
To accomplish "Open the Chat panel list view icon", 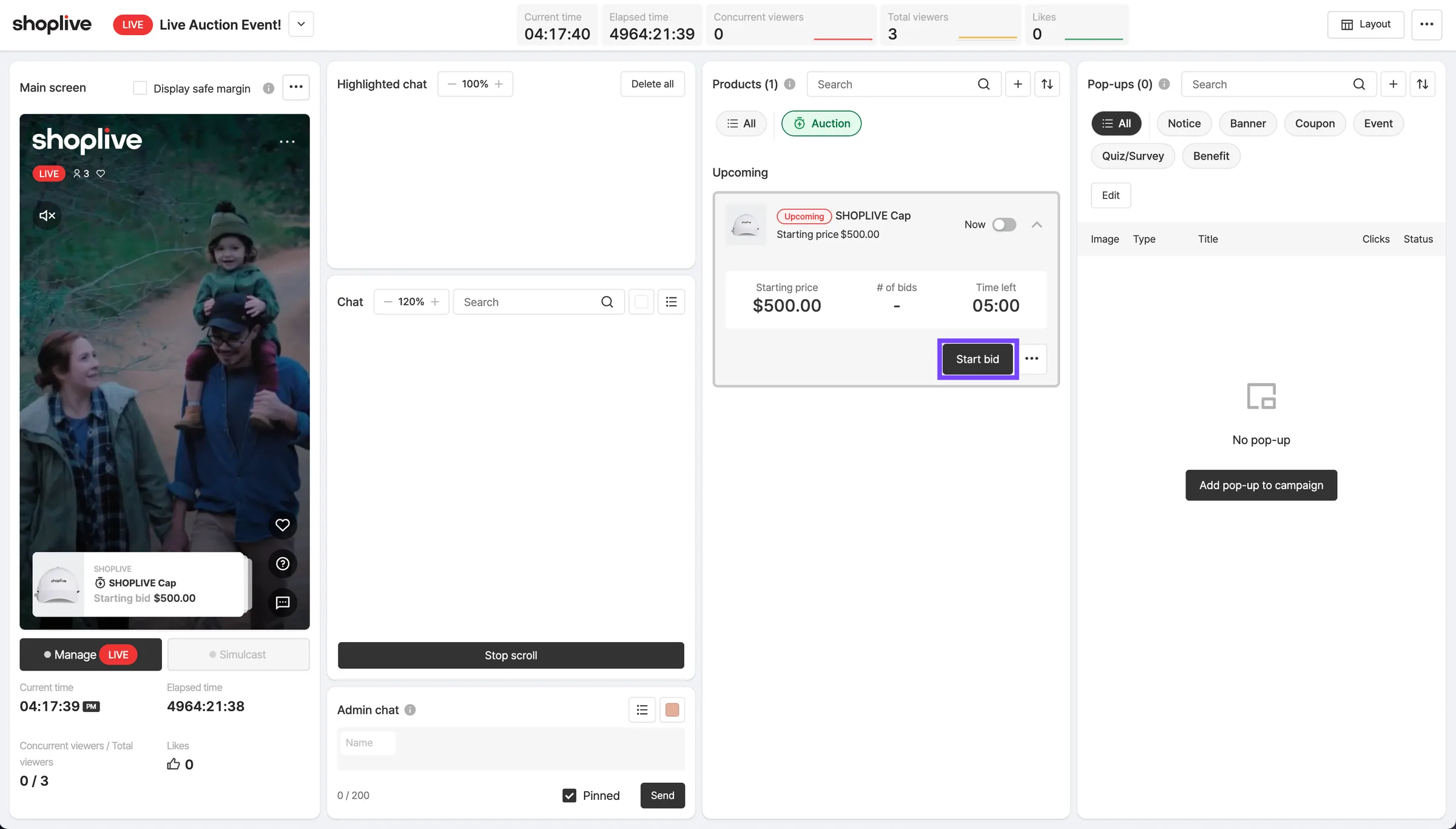I will [x=671, y=302].
